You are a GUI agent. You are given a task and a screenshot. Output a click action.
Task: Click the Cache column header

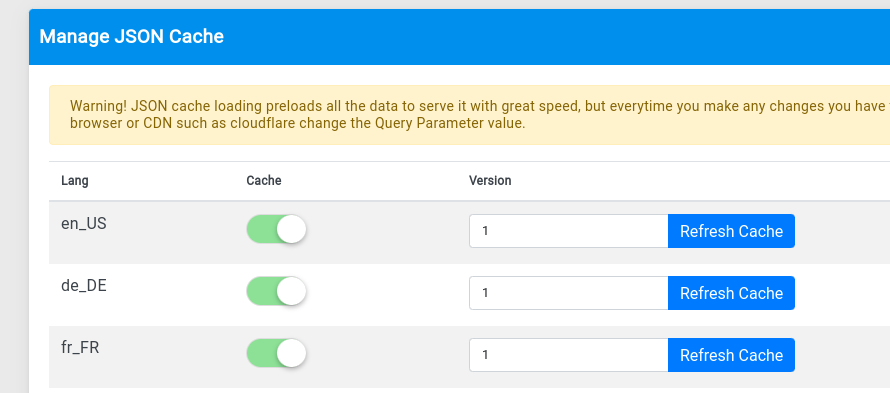pos(264,181)
